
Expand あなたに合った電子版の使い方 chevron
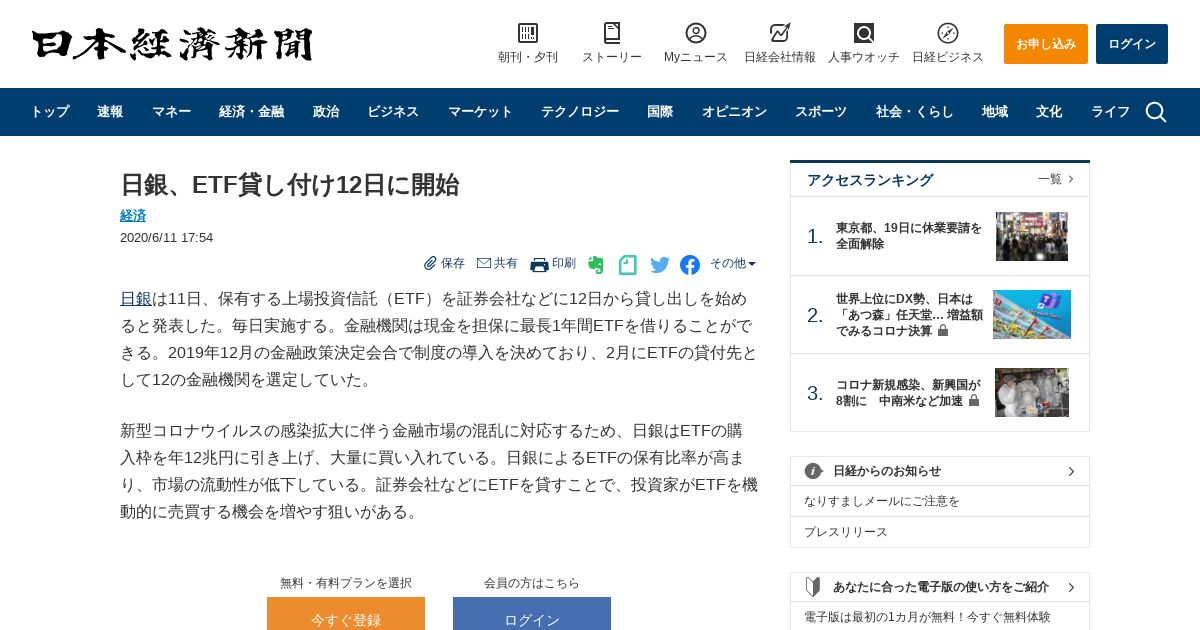point(1071,587)
